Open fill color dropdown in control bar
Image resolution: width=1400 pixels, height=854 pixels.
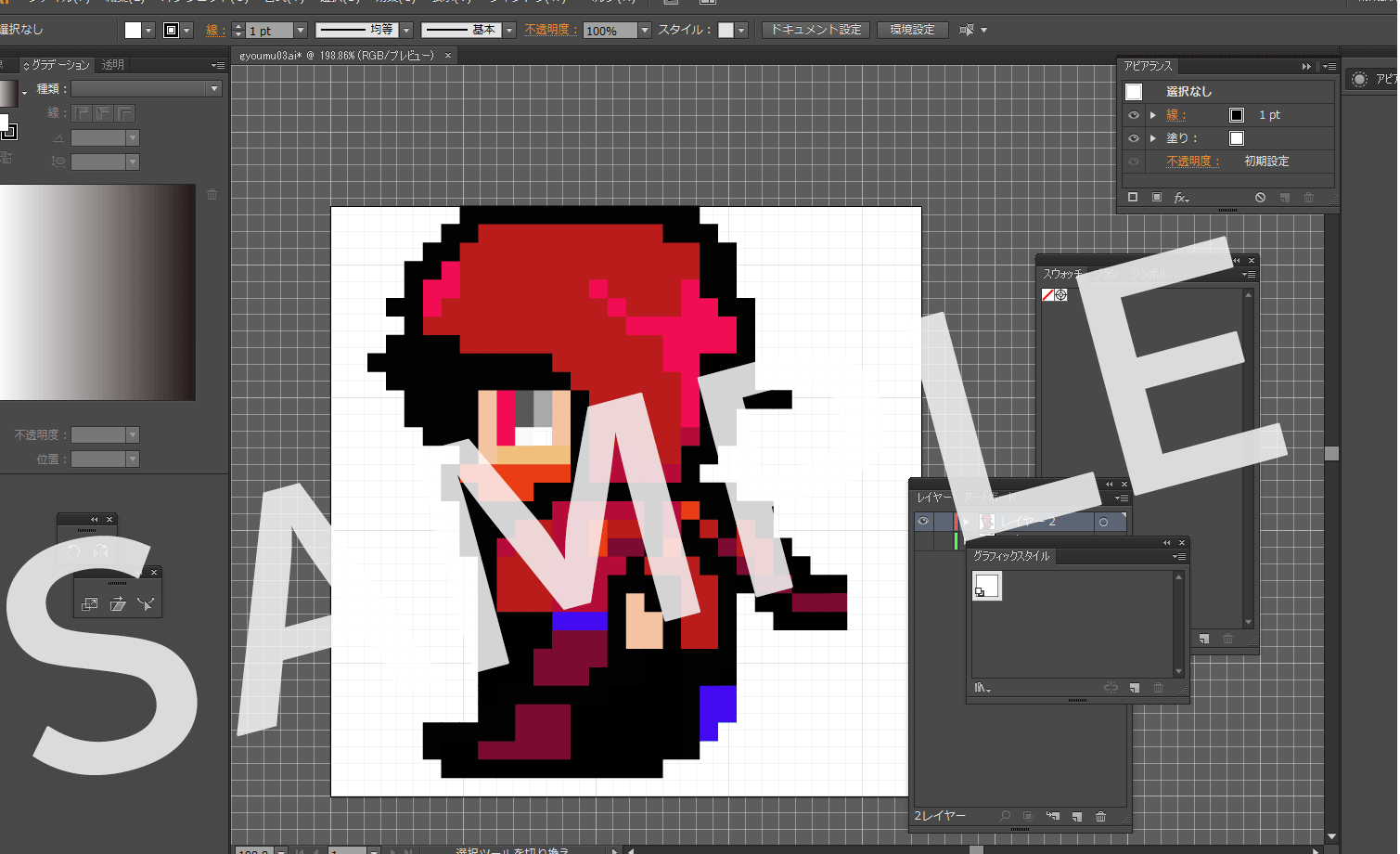coord(148,31)
